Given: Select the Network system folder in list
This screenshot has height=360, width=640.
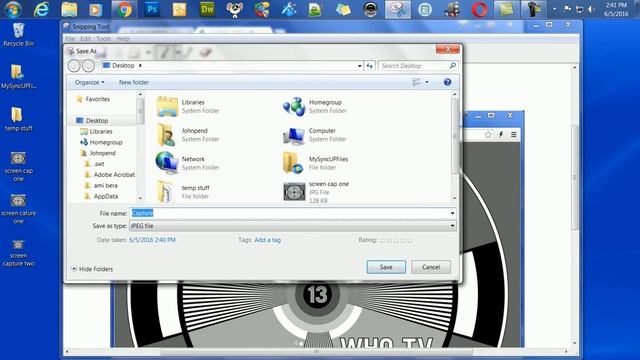Looking at the screenshot, I should (x=188, y=163).
